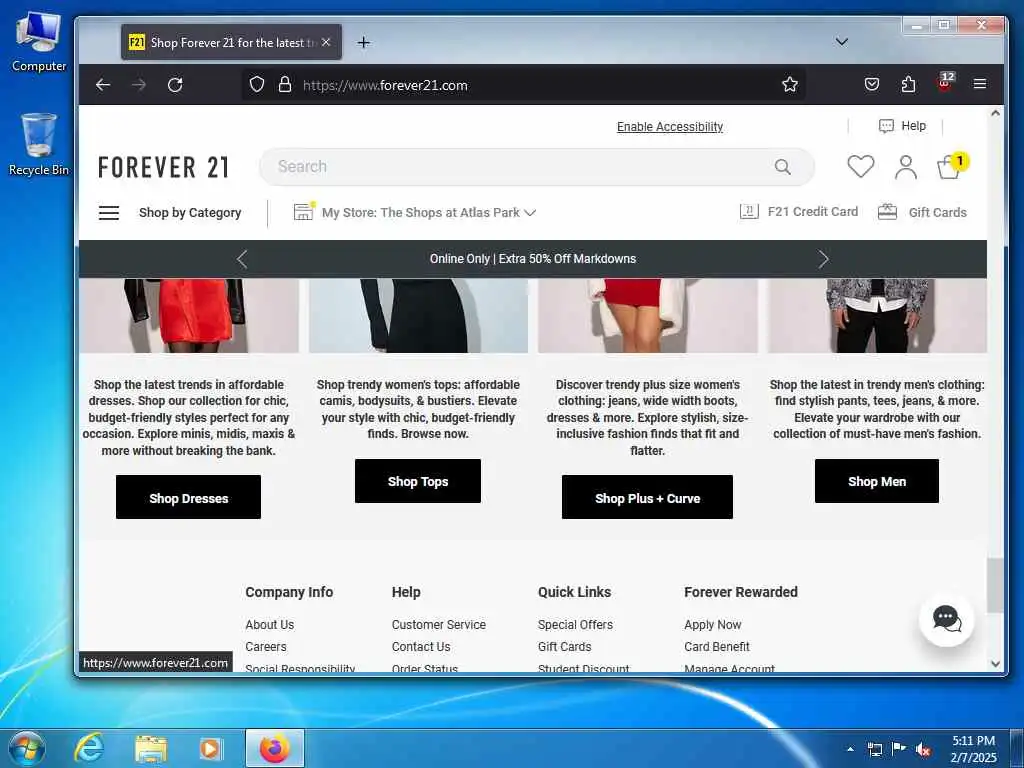Click the black top product image
This screenshot has height=768, width=1024.
[x=419, y=315]
